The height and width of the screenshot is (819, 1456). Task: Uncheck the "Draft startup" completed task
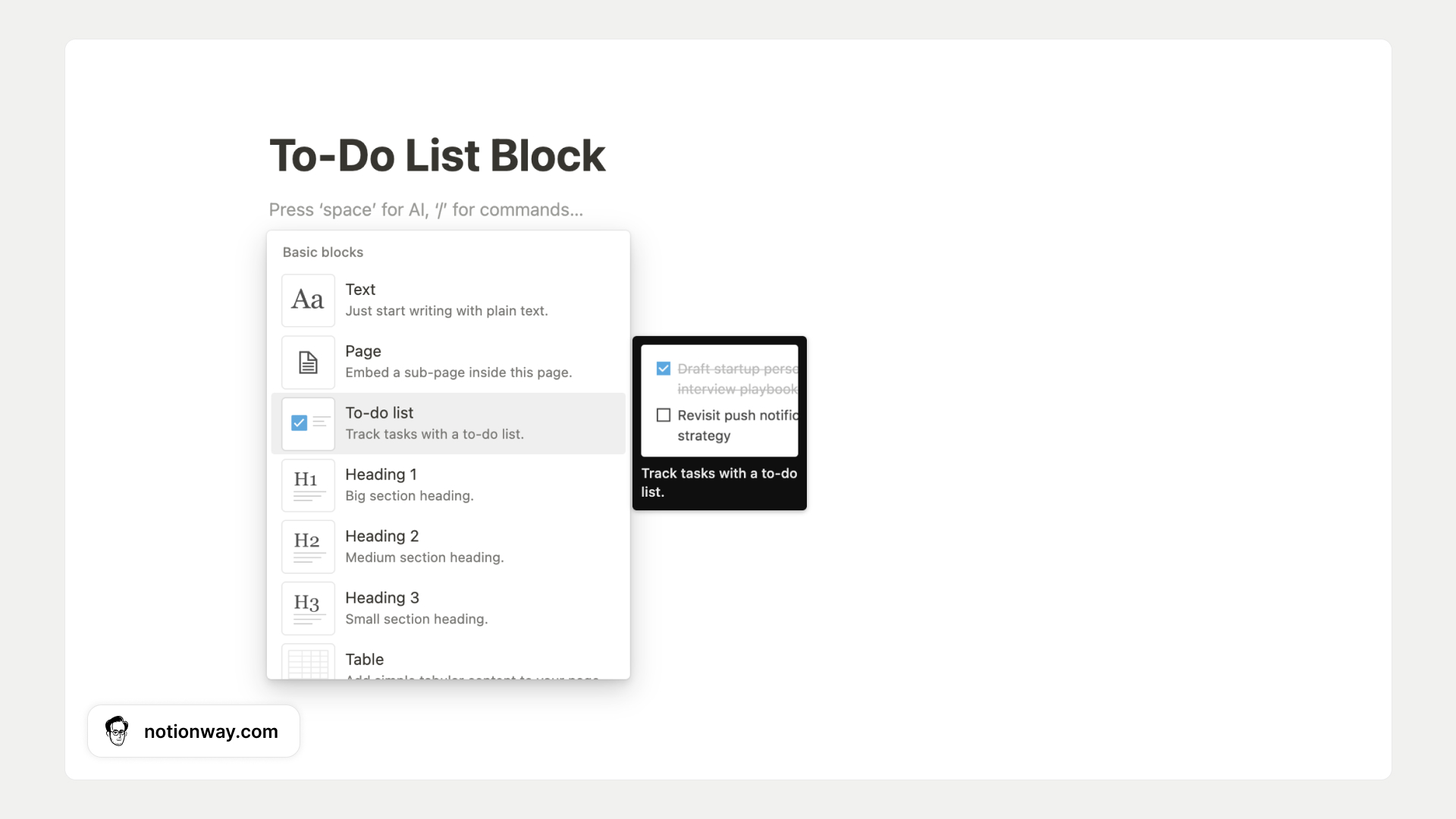click(x=664, y=368)
